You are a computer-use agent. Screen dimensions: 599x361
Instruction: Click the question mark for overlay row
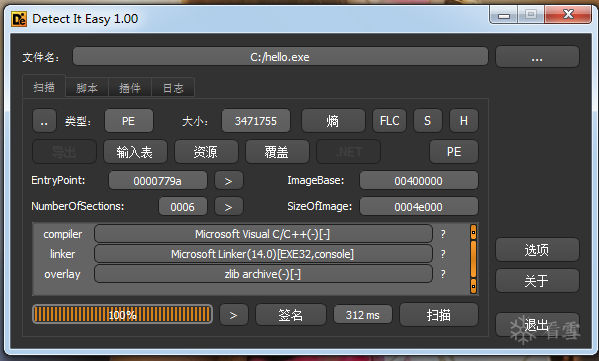[x=443, y=274]
